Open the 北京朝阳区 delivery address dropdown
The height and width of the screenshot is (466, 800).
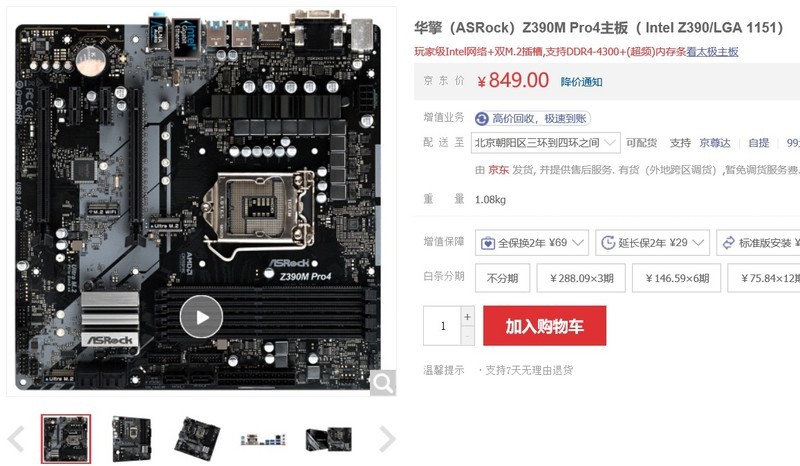point(545,143)
